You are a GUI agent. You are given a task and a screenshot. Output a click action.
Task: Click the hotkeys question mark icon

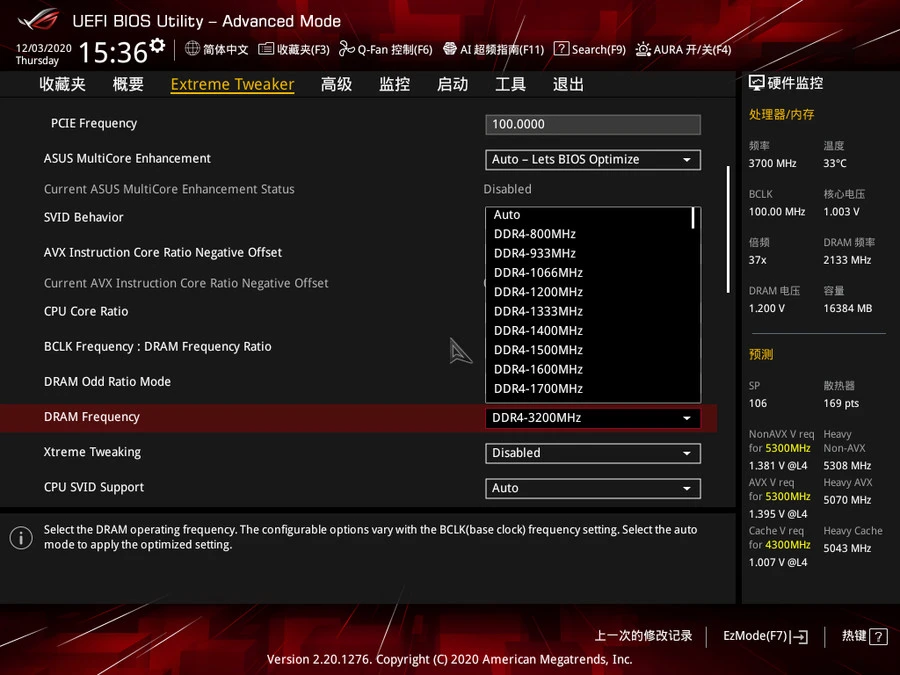tap(878, 636)
